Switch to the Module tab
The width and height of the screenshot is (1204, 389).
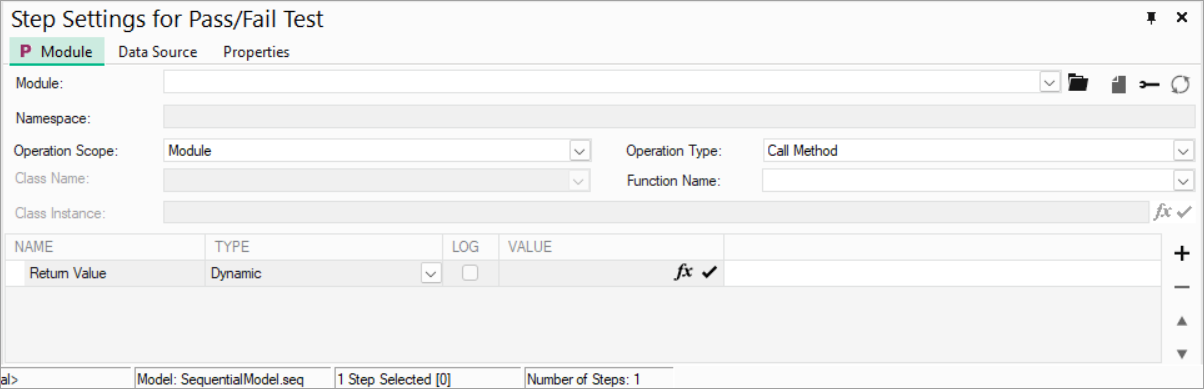click(57, 51)
